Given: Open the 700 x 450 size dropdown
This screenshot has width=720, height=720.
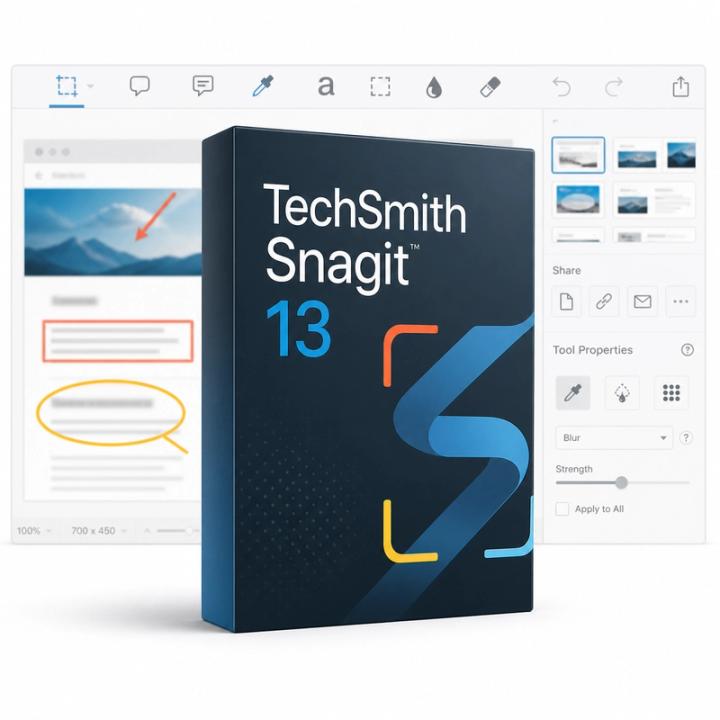Looking at the screenshot, I should tap(99, 531).
